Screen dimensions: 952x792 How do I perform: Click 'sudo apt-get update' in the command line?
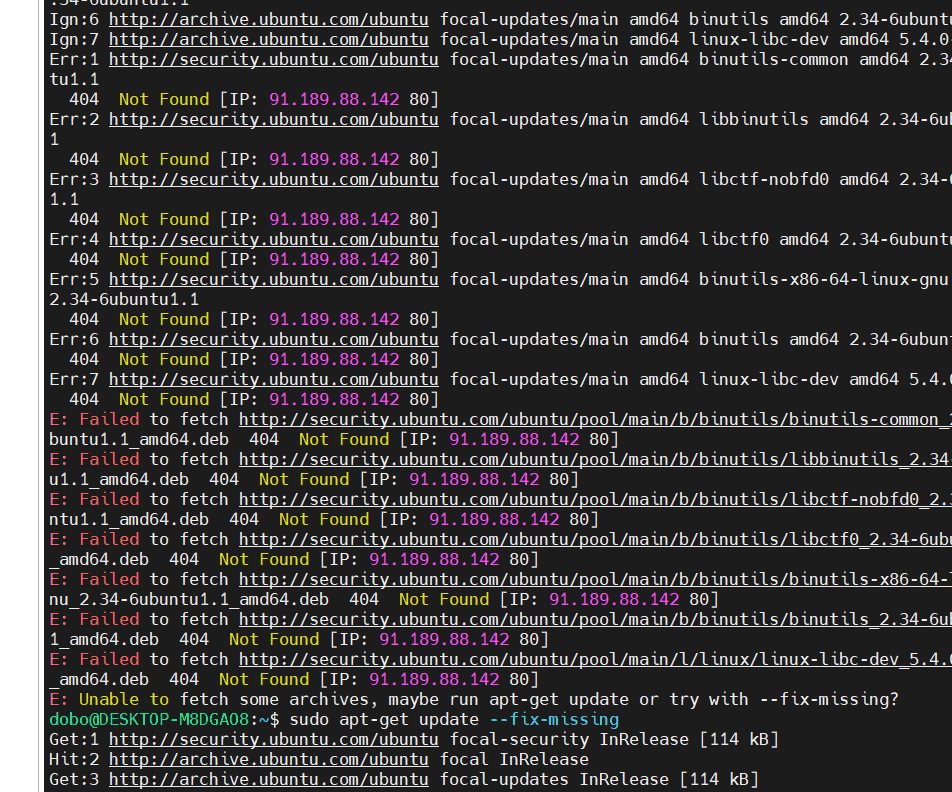(x=384, y=720)
